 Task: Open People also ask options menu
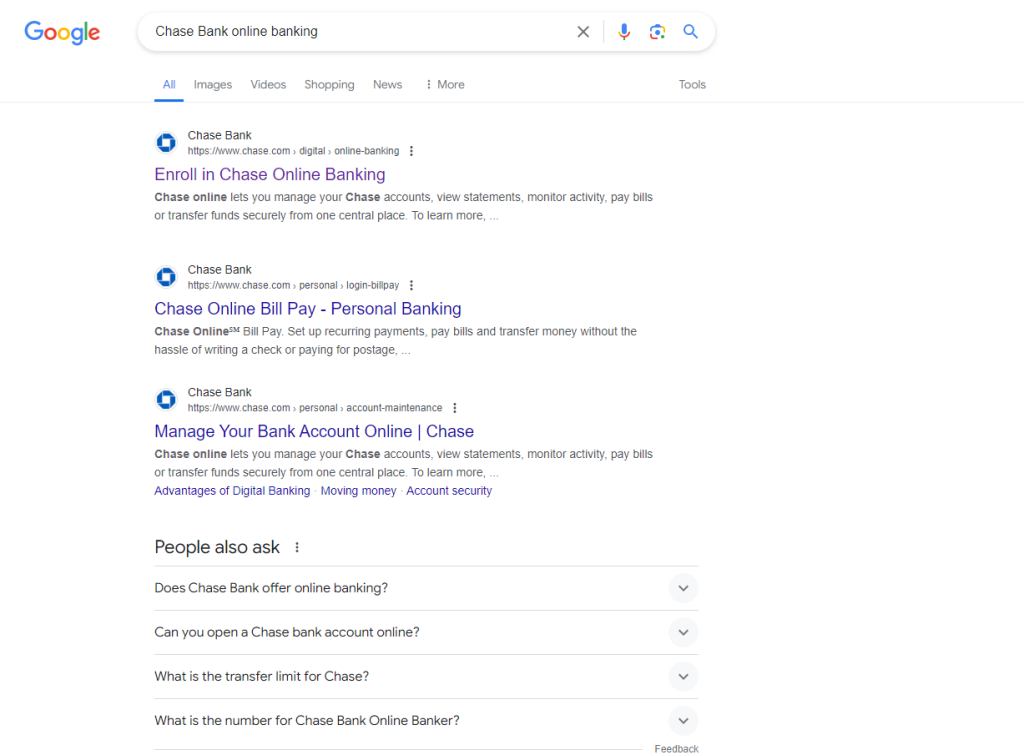297,547
